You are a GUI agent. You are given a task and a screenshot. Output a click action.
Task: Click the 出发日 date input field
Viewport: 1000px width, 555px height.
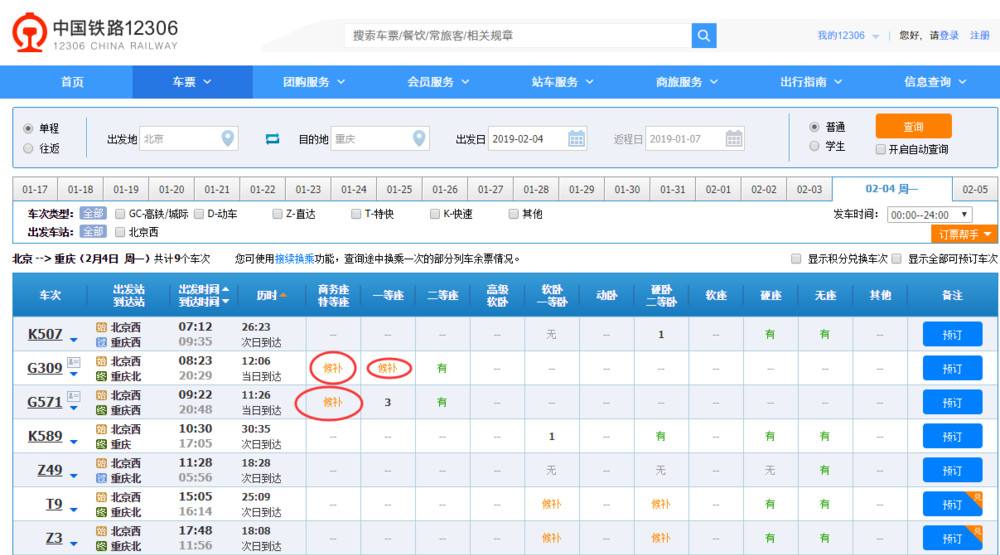537,138
